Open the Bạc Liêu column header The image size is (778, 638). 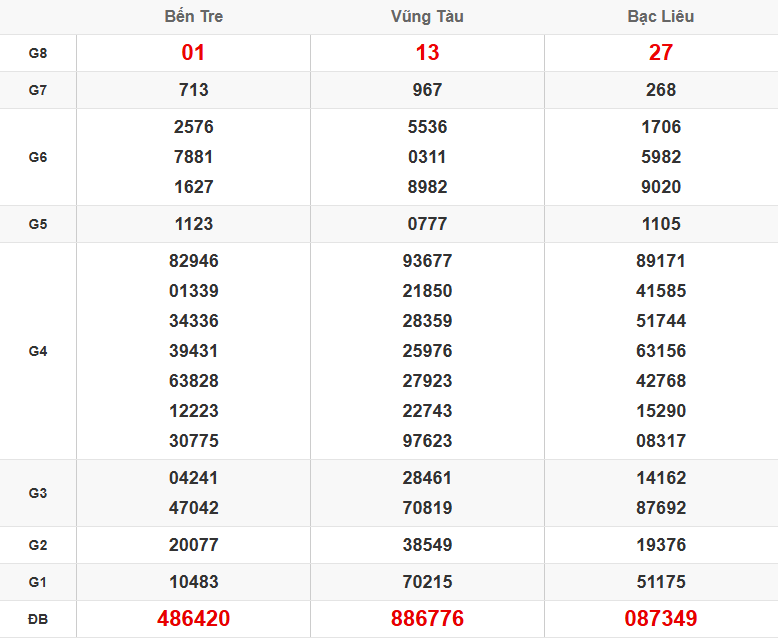coord(660,17)
